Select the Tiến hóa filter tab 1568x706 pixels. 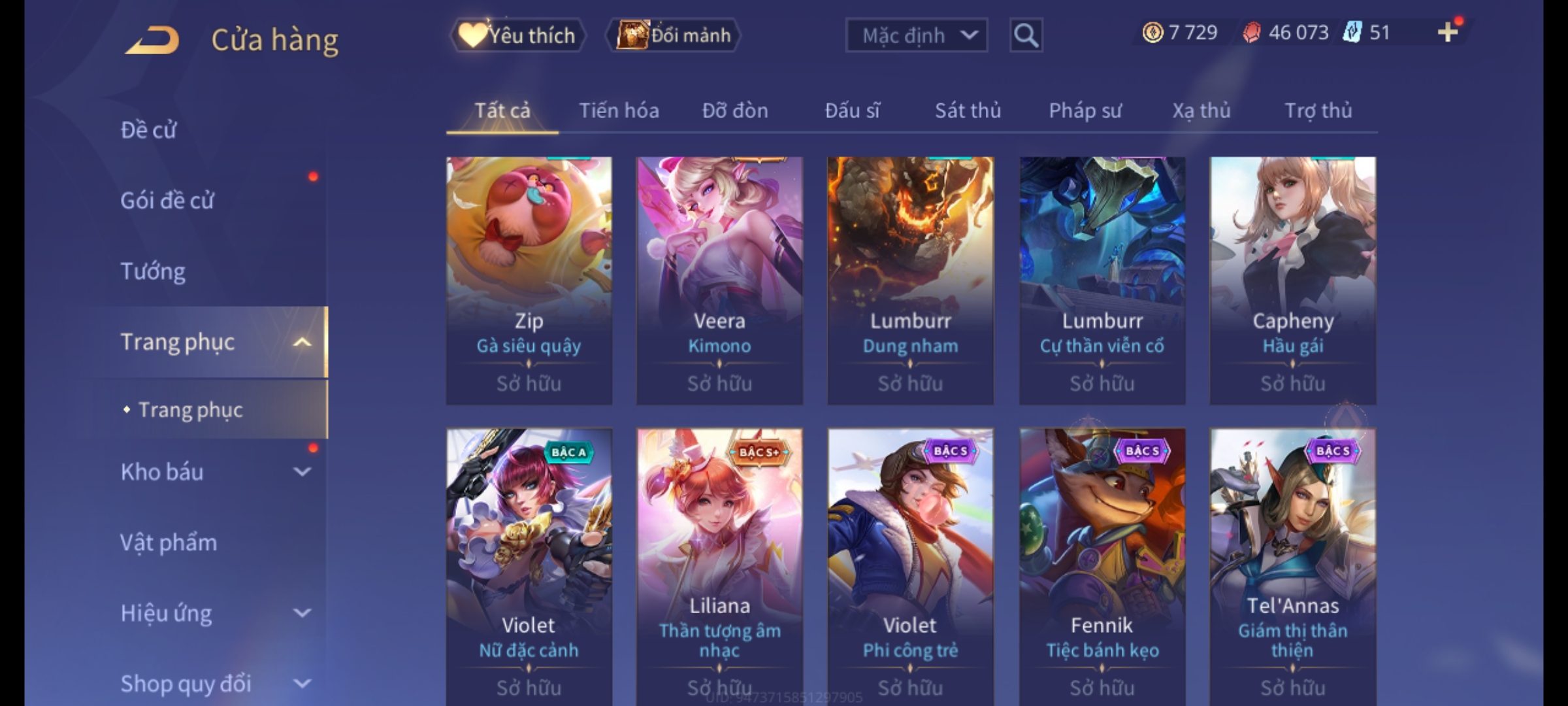point(619,110)
